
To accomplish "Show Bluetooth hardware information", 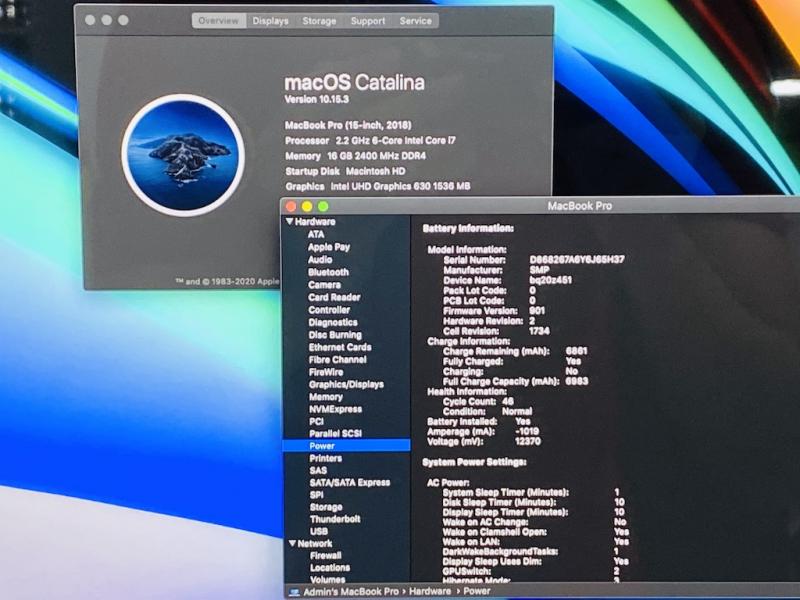I will tap(328, 272).
